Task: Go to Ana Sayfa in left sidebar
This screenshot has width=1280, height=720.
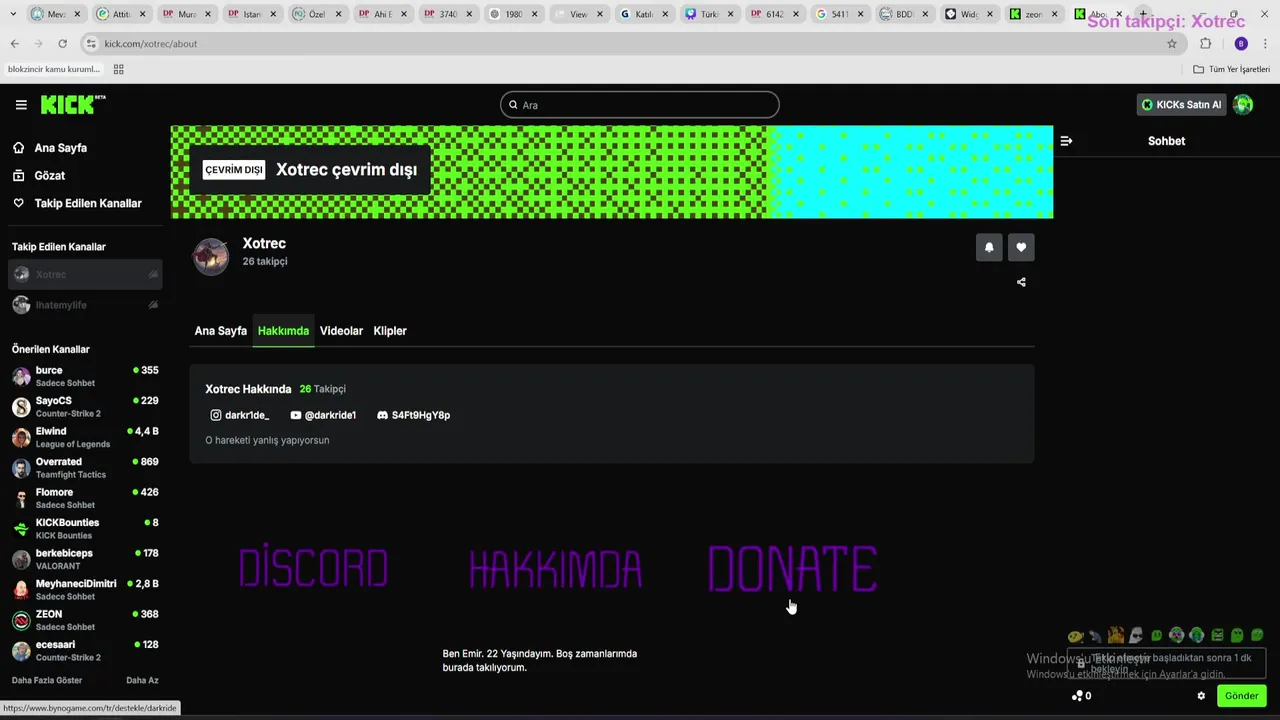Action: tap(50, 148)
